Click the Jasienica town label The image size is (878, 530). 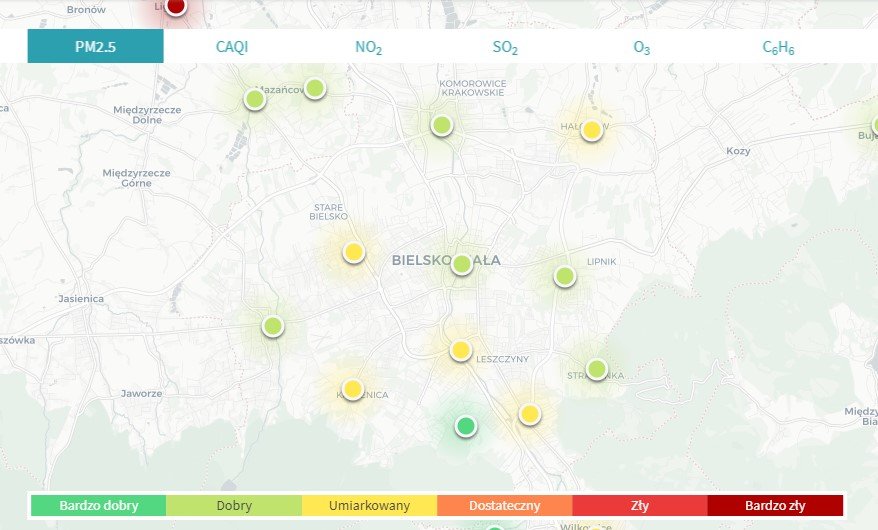(x=81, y=299)
